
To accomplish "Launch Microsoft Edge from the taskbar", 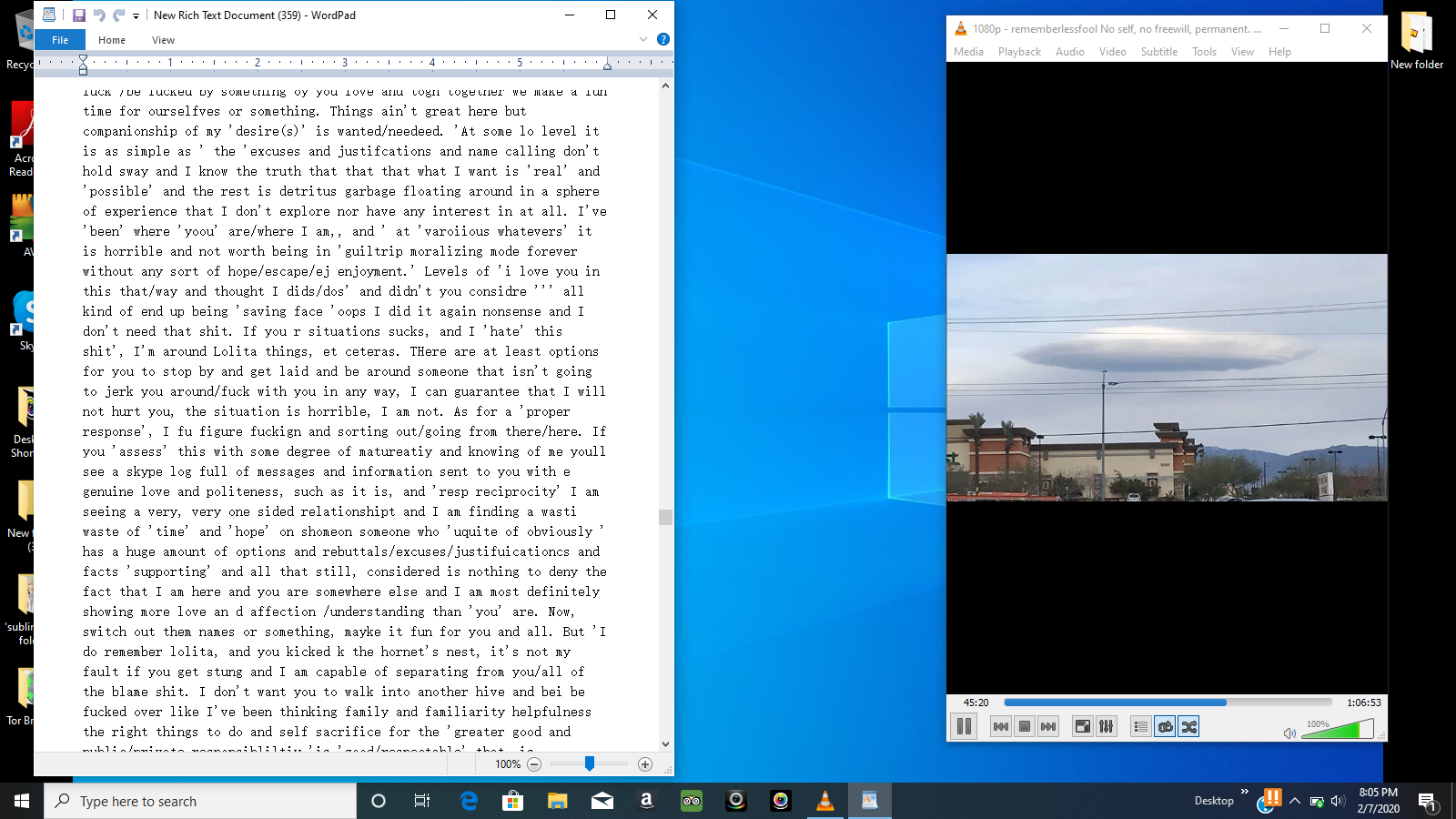I will [x=469, y=801].
